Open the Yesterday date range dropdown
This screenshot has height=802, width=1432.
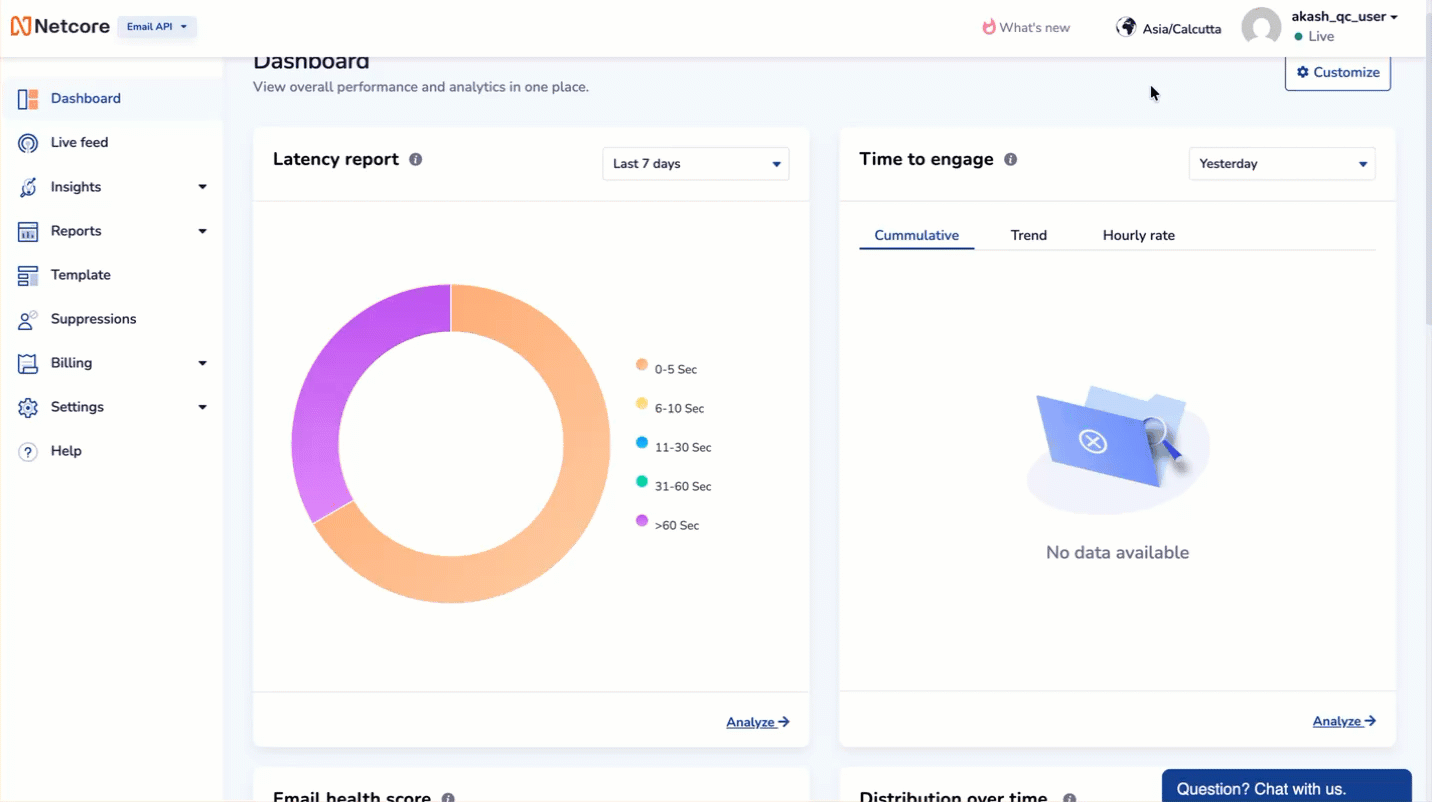[1281, 163]
